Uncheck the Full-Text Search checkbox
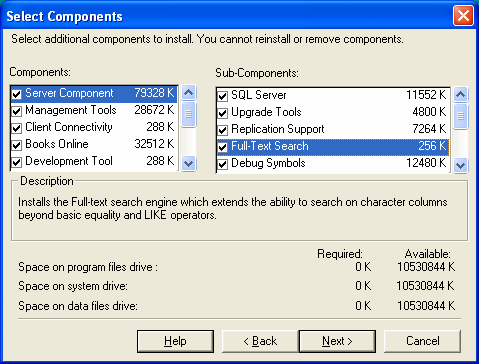The image size is (479, 364). (x=222, y=147)
